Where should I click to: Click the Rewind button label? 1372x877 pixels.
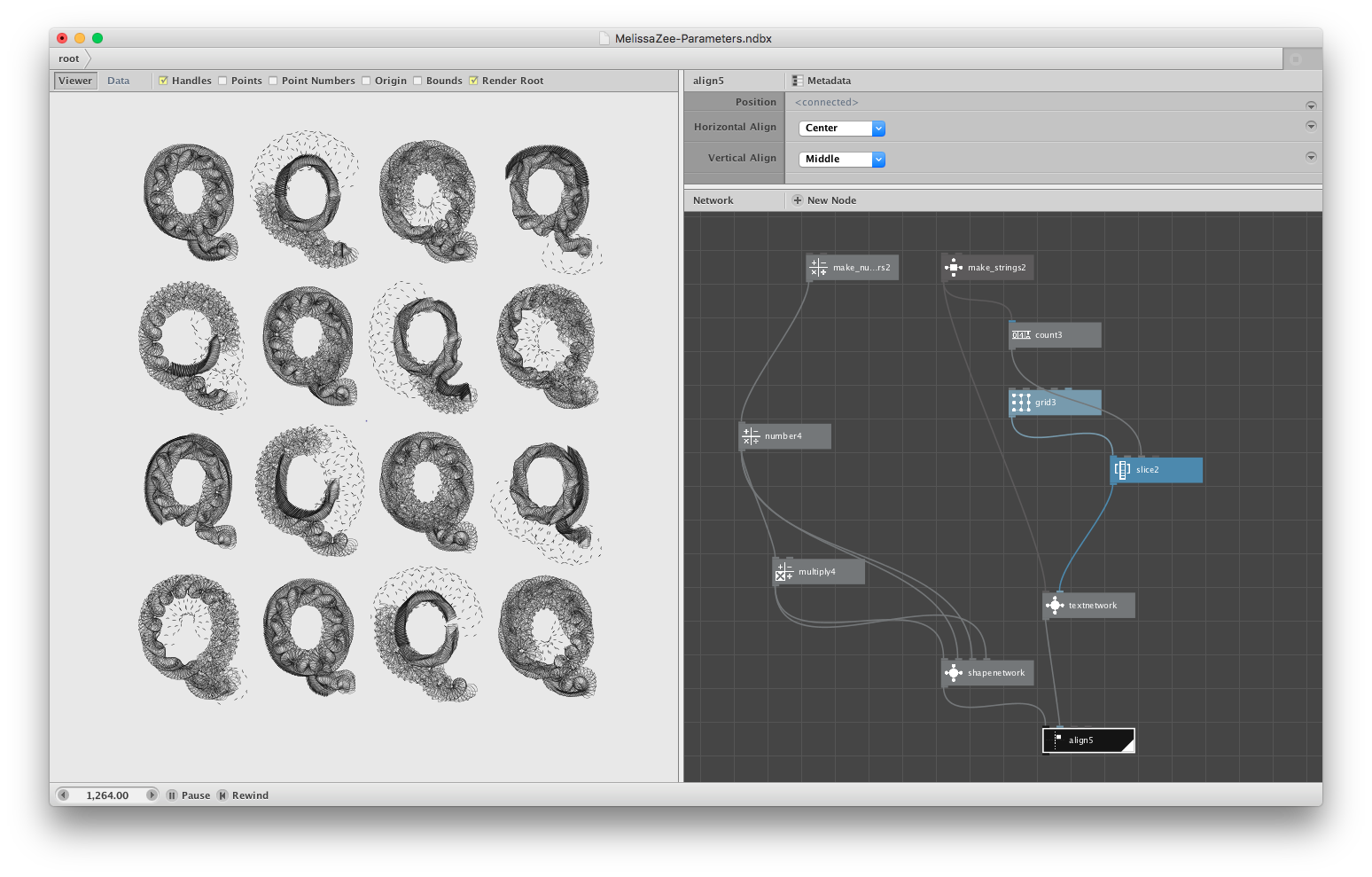[250, 795]
